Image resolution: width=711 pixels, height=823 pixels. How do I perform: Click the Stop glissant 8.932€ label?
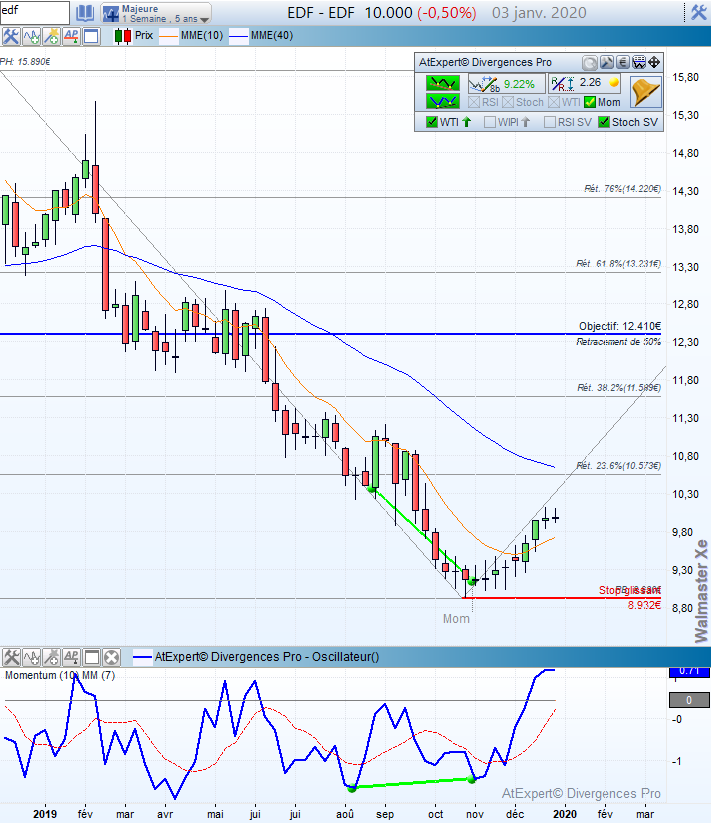pos(630,597)
